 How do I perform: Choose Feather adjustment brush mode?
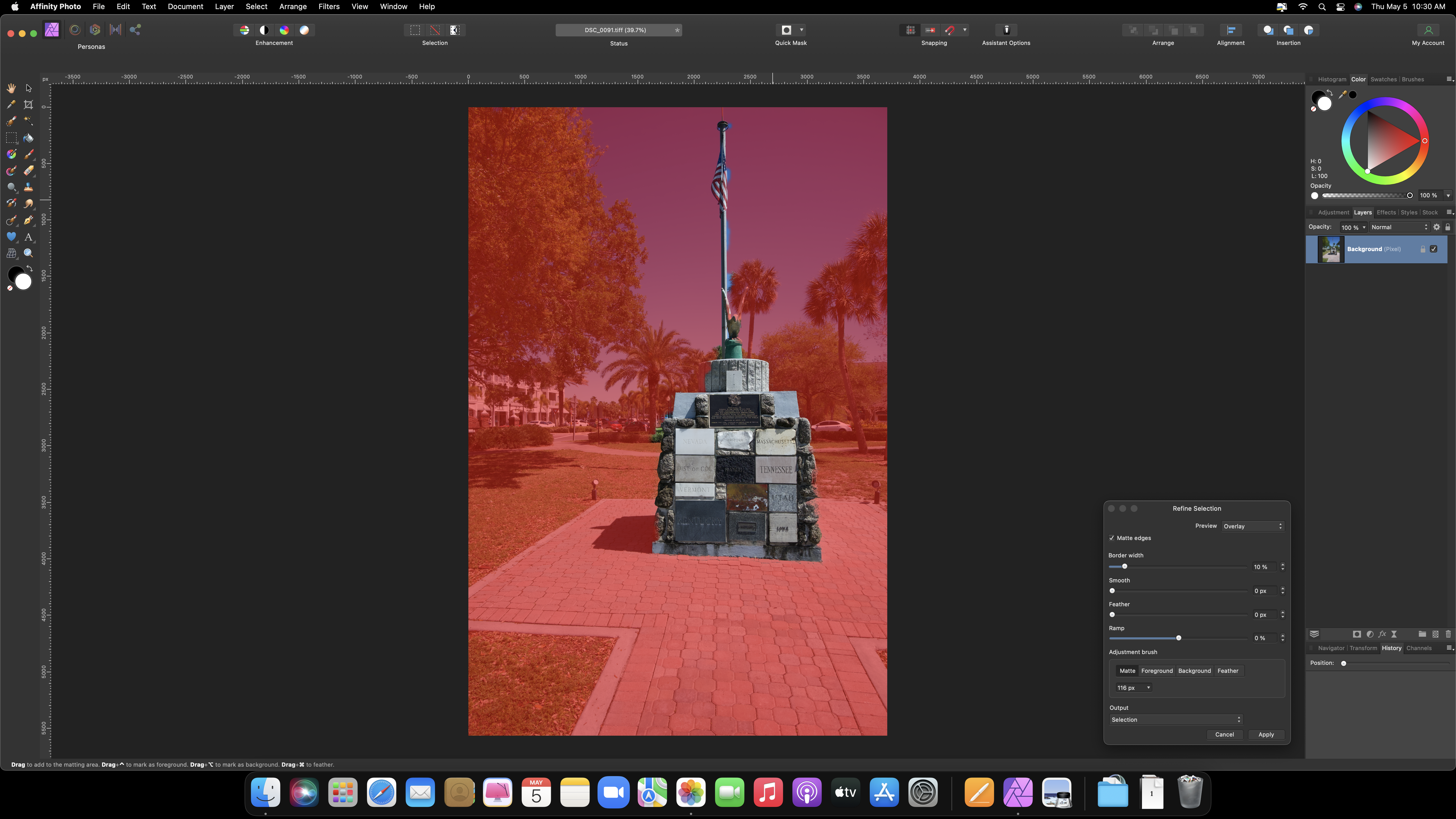[x=1228, y=671]
